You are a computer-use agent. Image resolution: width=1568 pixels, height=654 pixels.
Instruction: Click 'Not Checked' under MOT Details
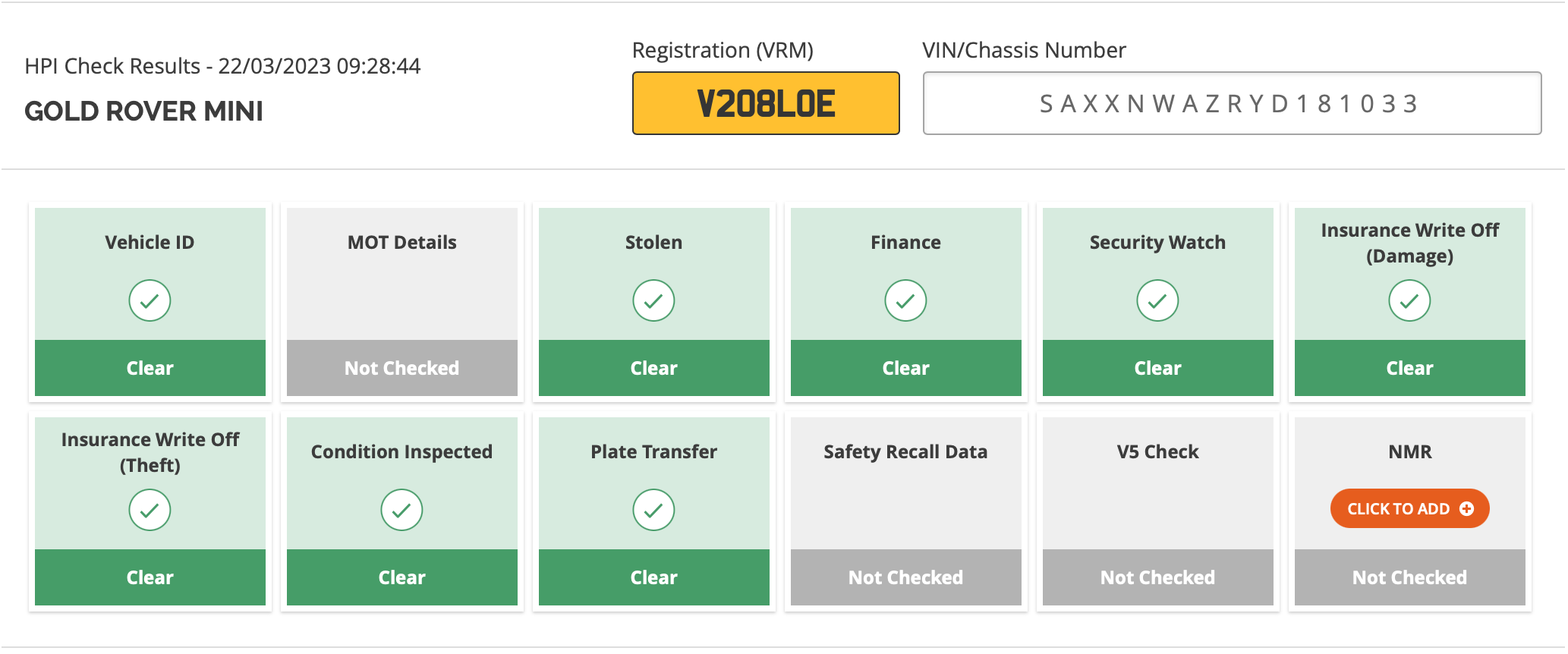pos(401,368)
